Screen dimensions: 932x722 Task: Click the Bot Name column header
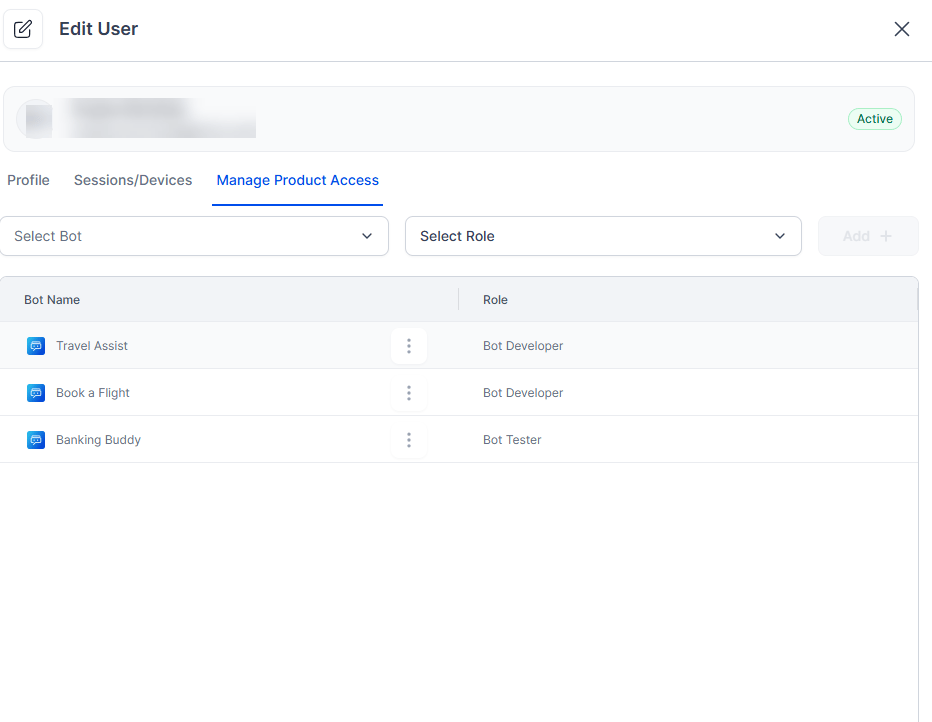pyautogui.click(x=52, y=299)
